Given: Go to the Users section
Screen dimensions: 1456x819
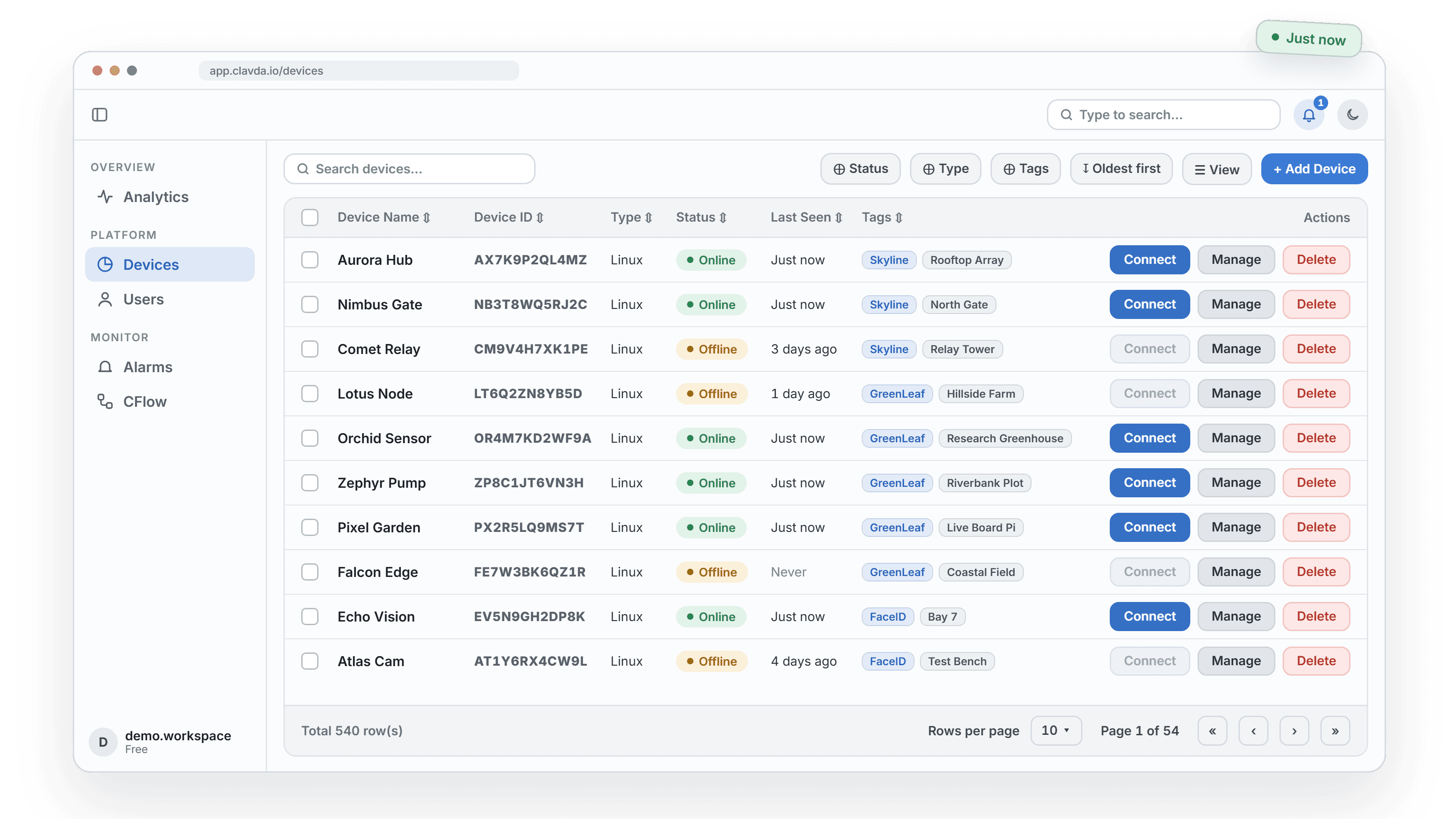Looking at the screenshot, I should coord(170,299).
